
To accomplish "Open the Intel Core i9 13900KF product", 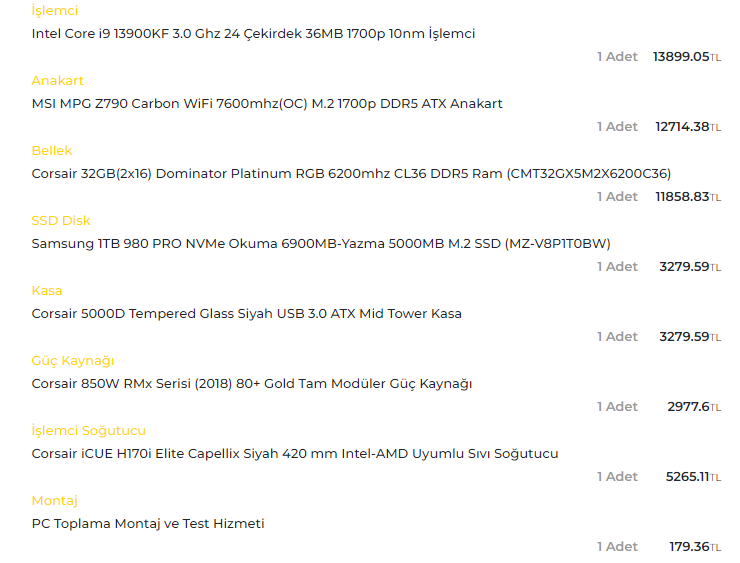I will [x=253, y=34].
